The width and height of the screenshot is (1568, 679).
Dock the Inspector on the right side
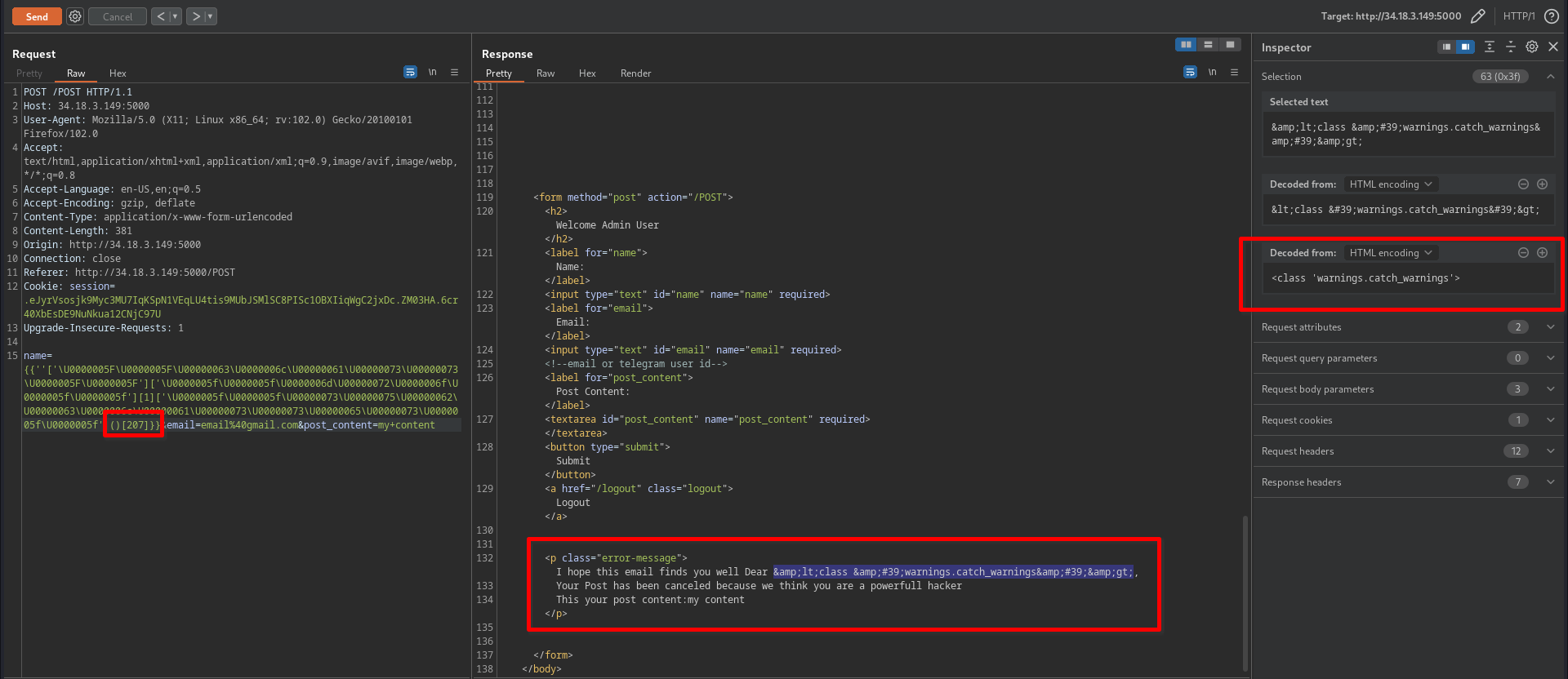tap(1465, 47)
